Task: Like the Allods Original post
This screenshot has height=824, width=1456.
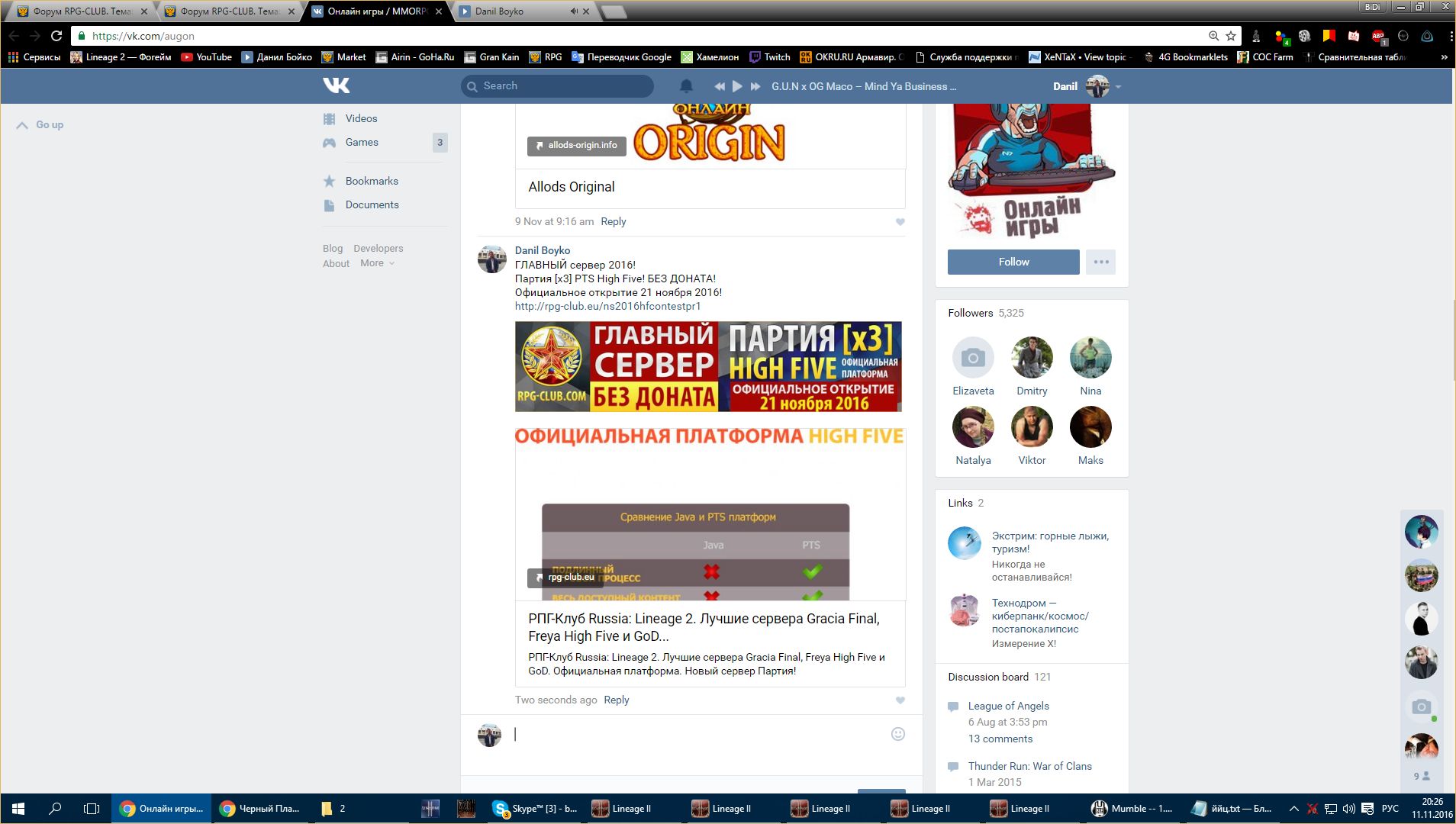Action: point(900,222)
